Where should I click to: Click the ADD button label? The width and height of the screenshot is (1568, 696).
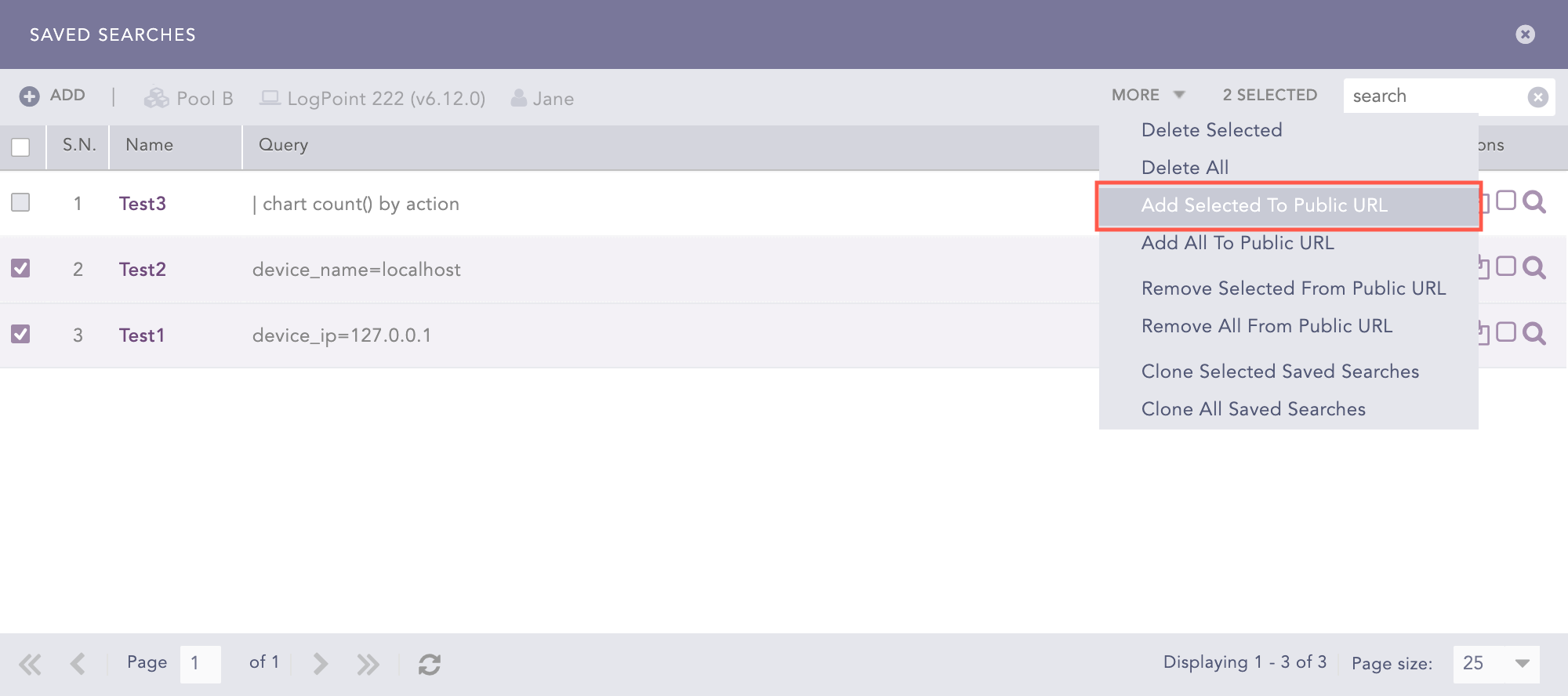tap(67, 96)
